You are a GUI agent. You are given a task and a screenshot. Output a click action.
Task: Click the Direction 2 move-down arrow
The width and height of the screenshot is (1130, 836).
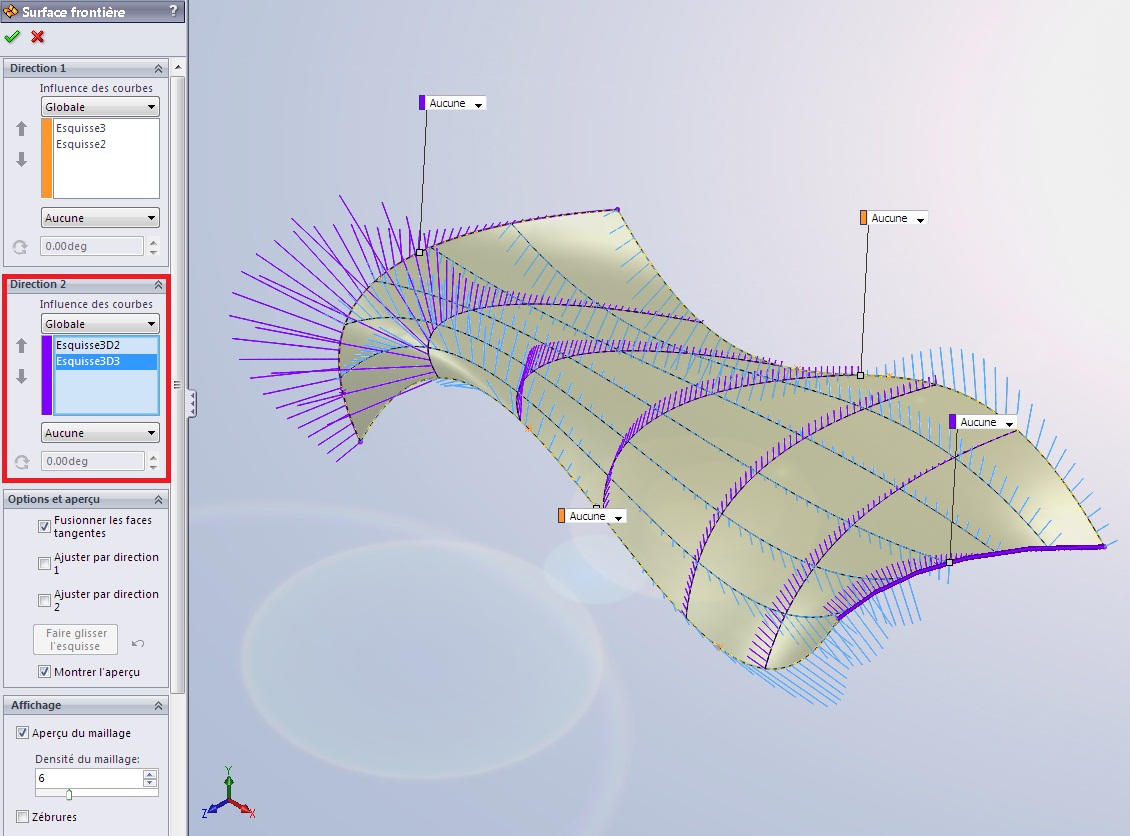point(21,377)
